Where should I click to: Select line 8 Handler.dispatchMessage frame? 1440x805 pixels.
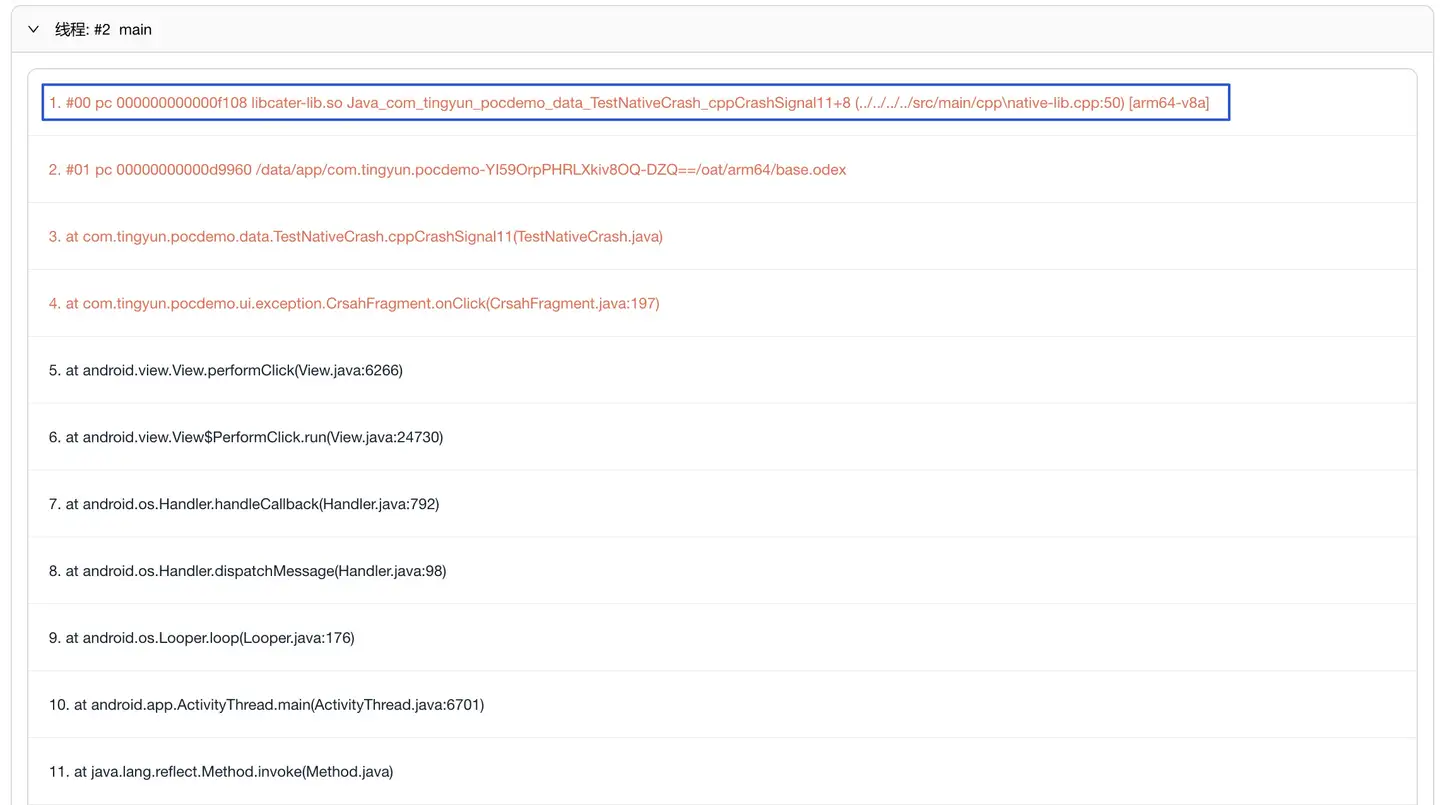point(247,571)
